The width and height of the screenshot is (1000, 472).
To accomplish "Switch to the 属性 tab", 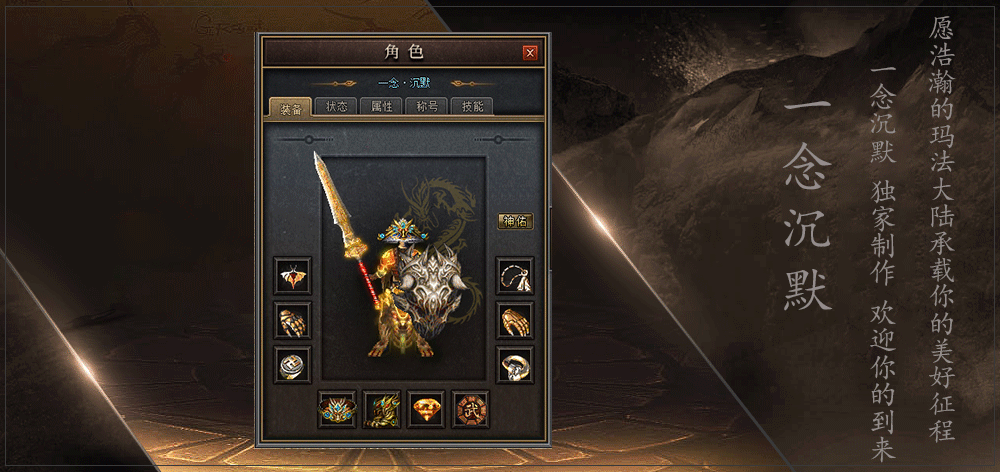I will (381, 107).
